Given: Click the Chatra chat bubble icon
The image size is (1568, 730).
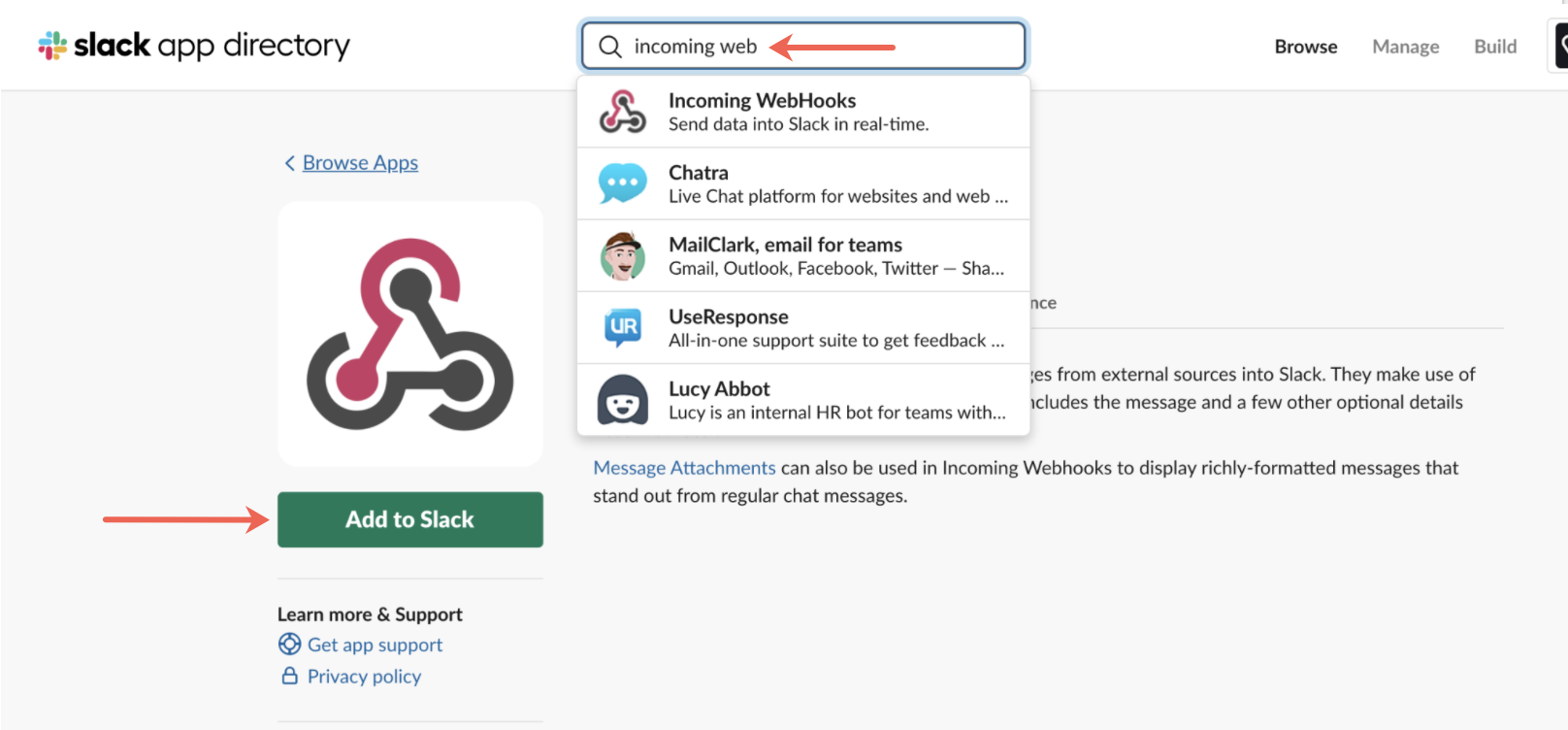Looking at the screenshot, I should (623, 183).
